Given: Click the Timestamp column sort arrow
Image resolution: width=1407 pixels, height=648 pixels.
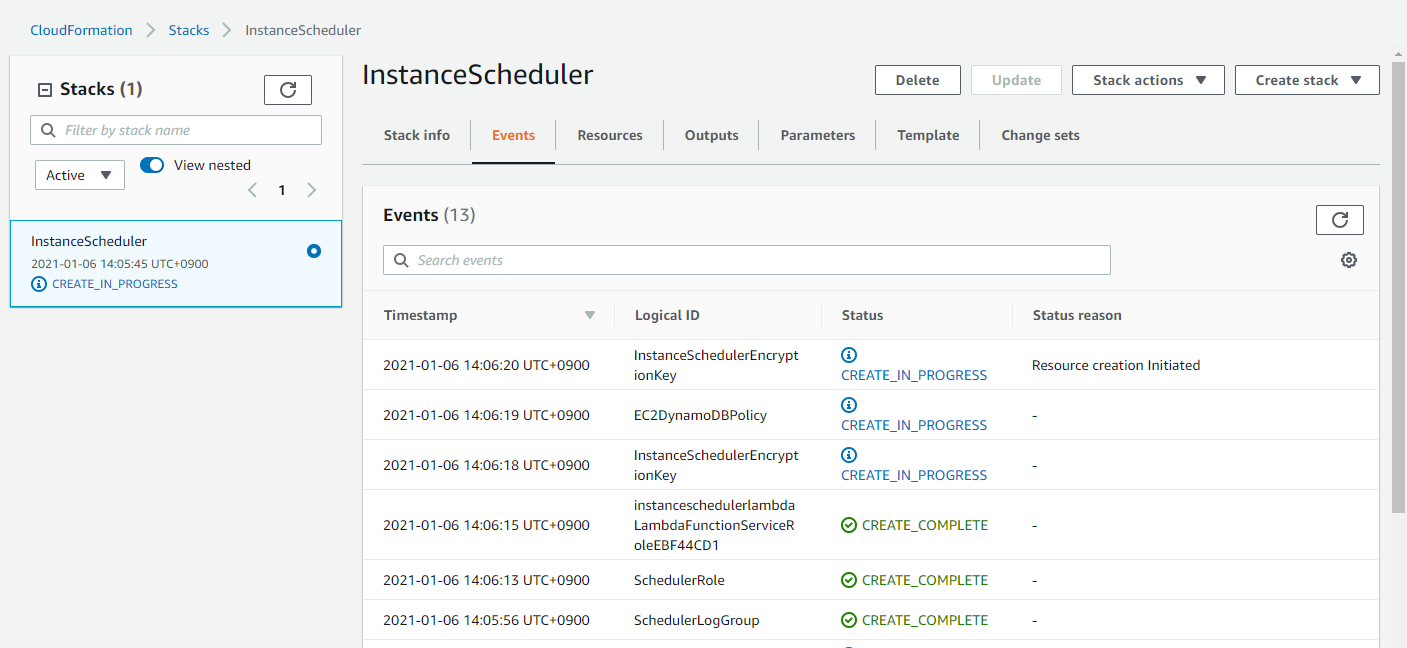Looking at the screenshot, I should 589,314.
